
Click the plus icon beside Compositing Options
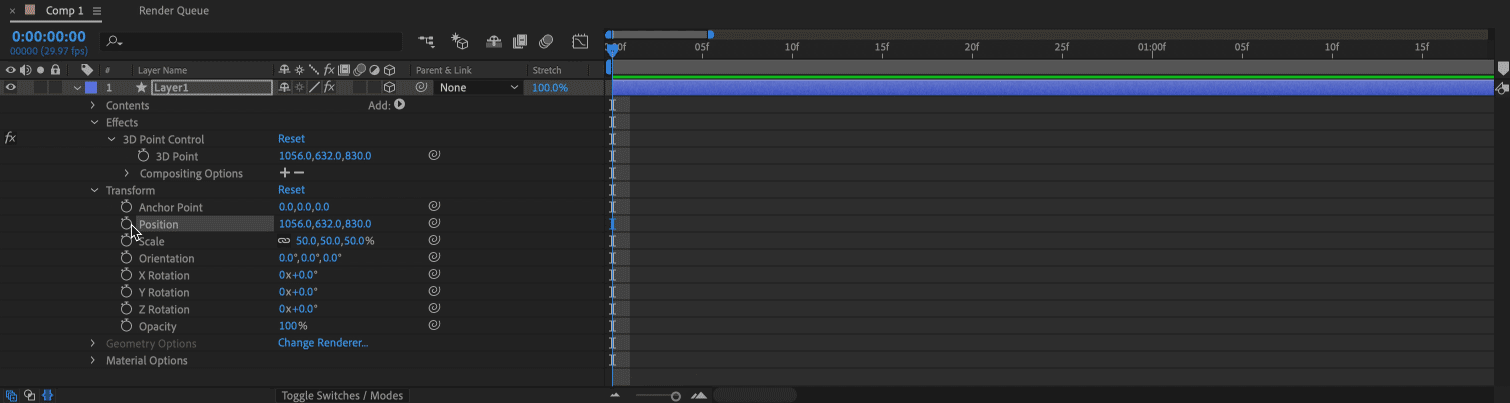coord(284,173)
